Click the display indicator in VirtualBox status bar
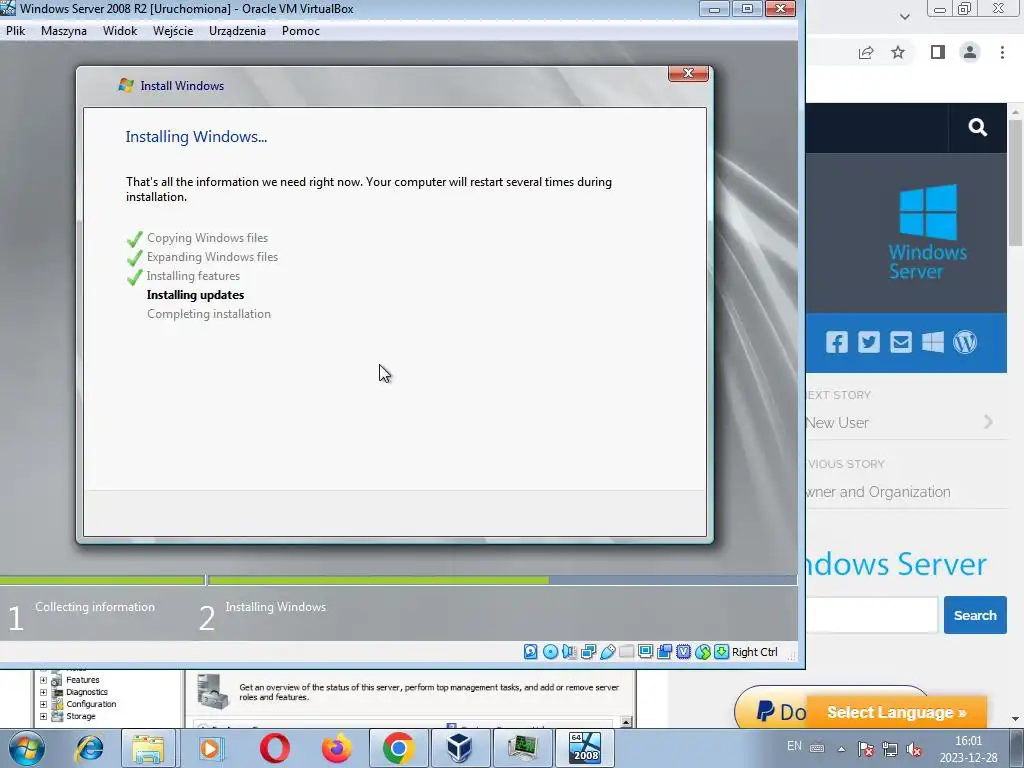 pos(645,651)
